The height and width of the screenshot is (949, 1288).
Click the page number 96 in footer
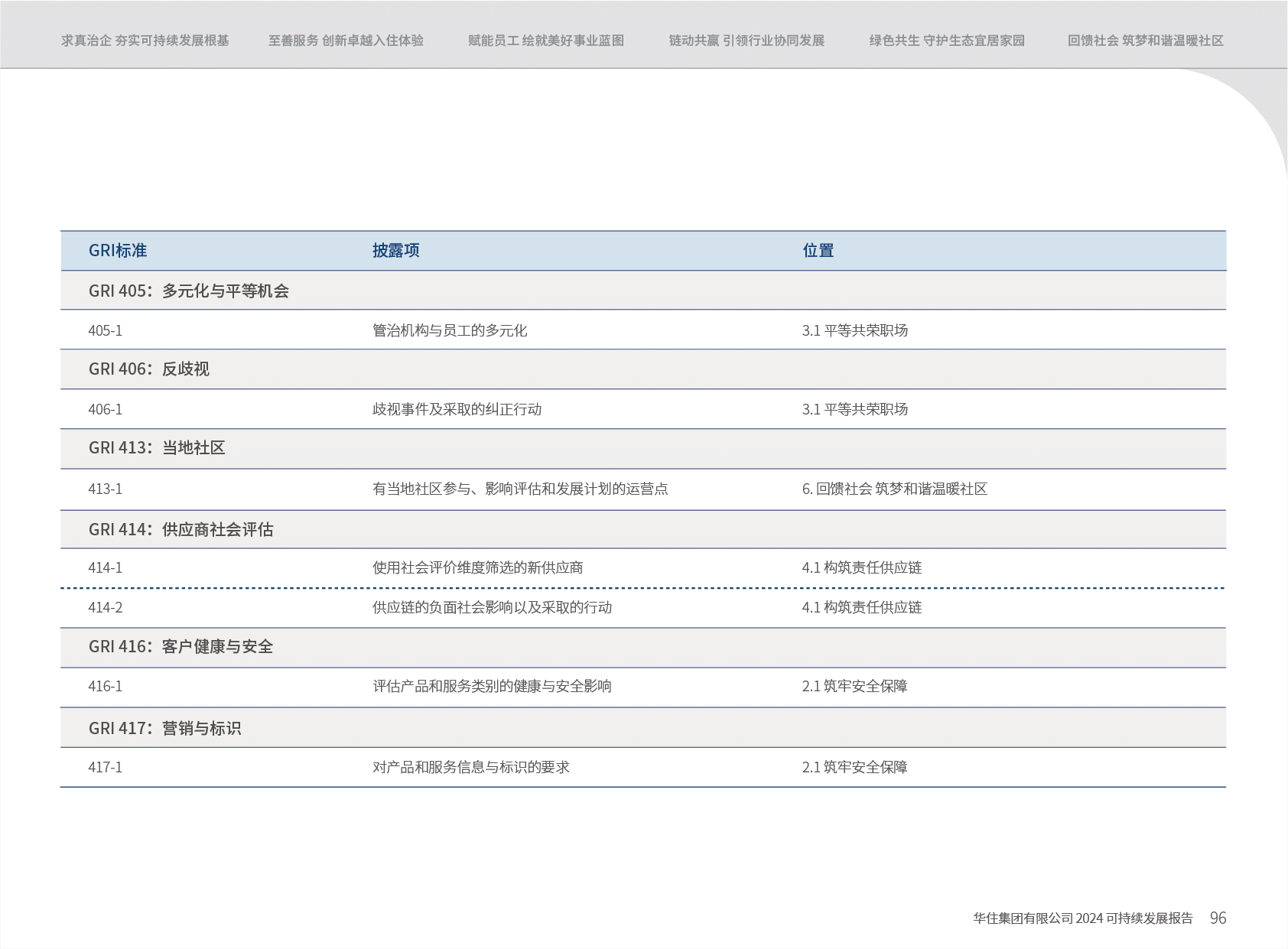point(1218,918)
